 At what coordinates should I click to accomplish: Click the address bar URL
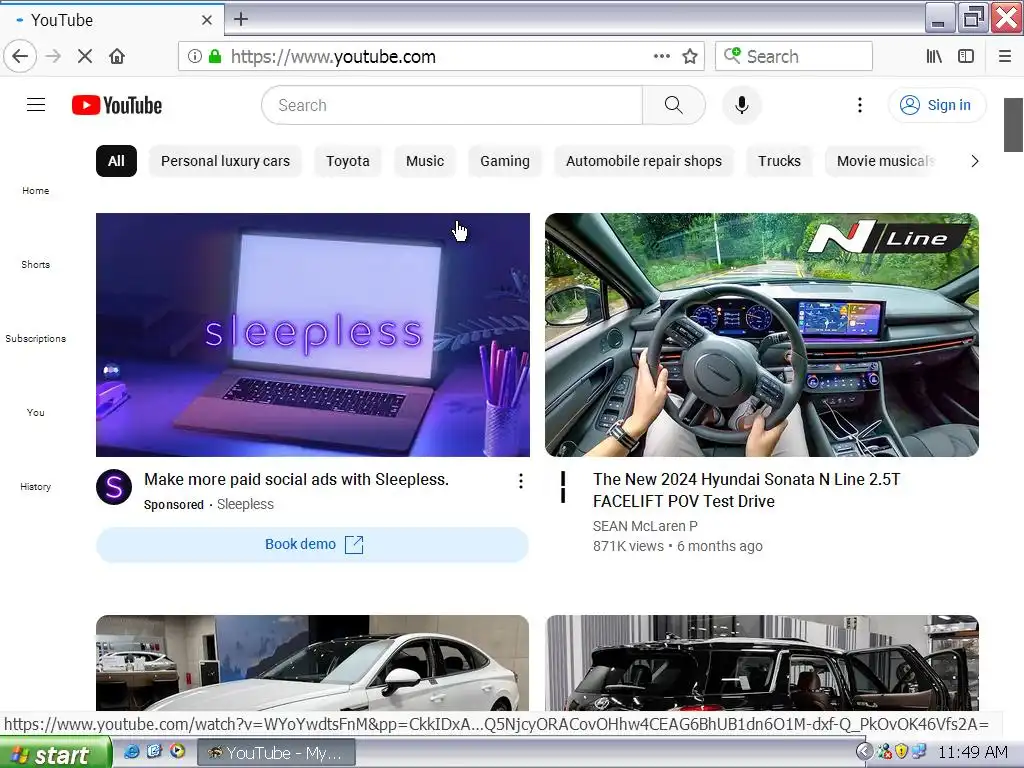tap(333, 56)
